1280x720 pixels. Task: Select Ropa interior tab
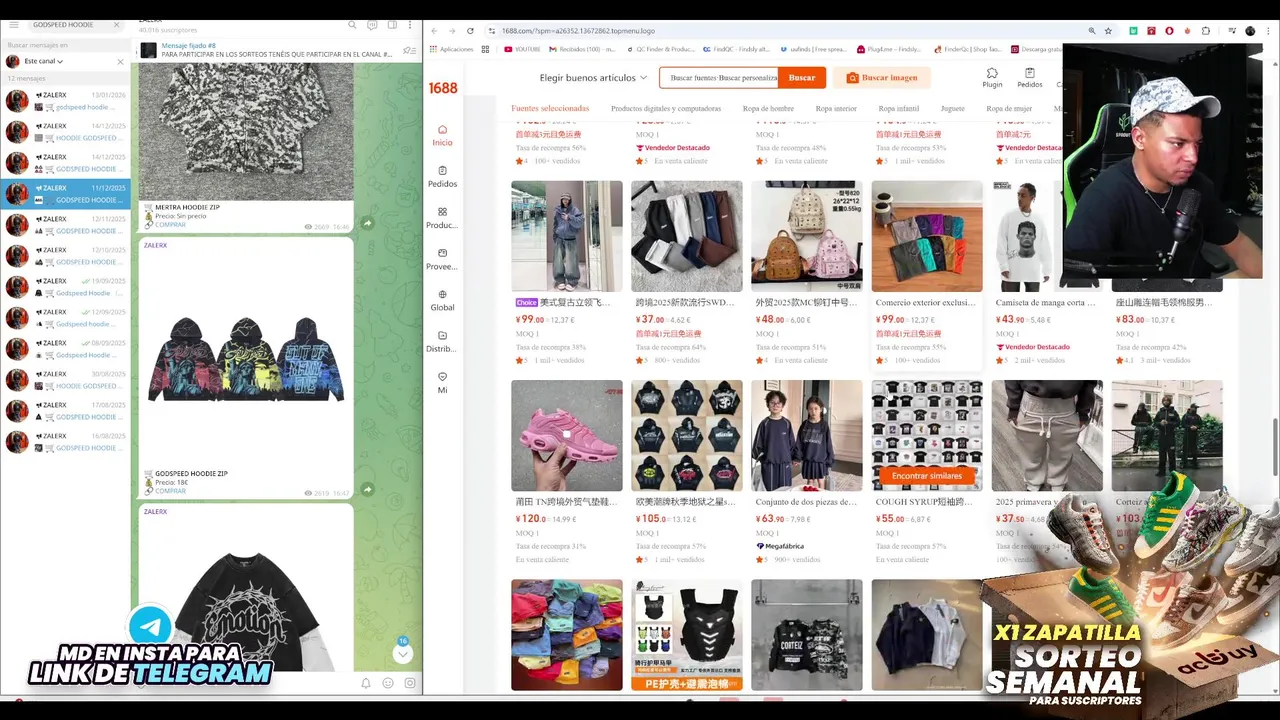point(836,108)
